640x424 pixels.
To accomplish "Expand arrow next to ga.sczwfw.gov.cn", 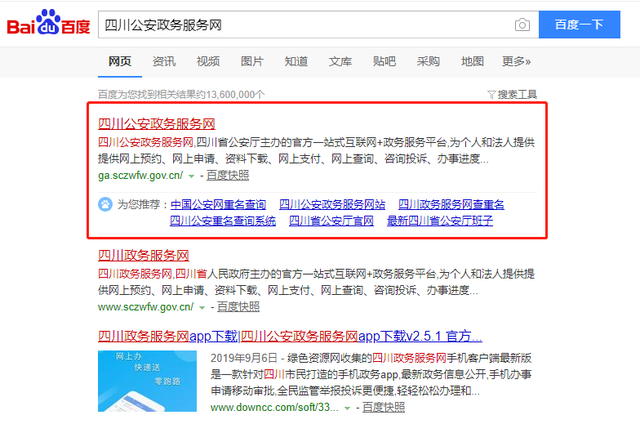I will click(191, 176).
